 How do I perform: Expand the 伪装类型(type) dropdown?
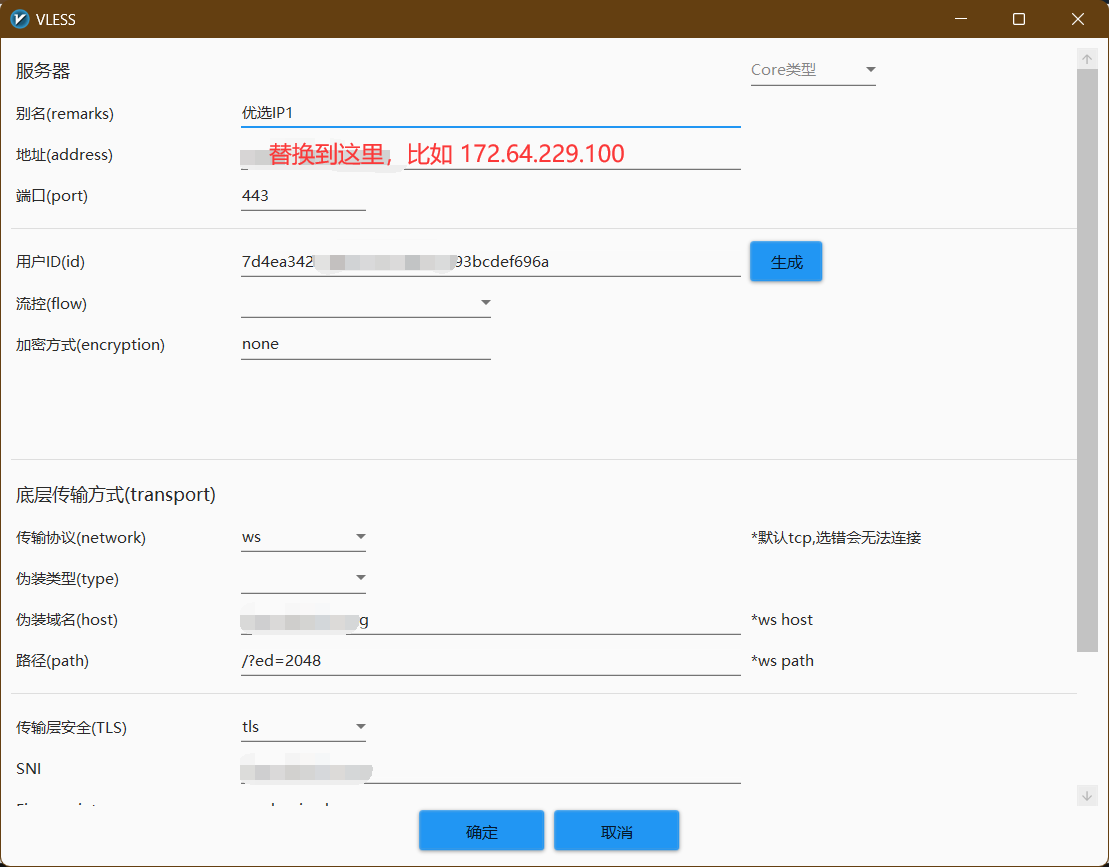303,578
